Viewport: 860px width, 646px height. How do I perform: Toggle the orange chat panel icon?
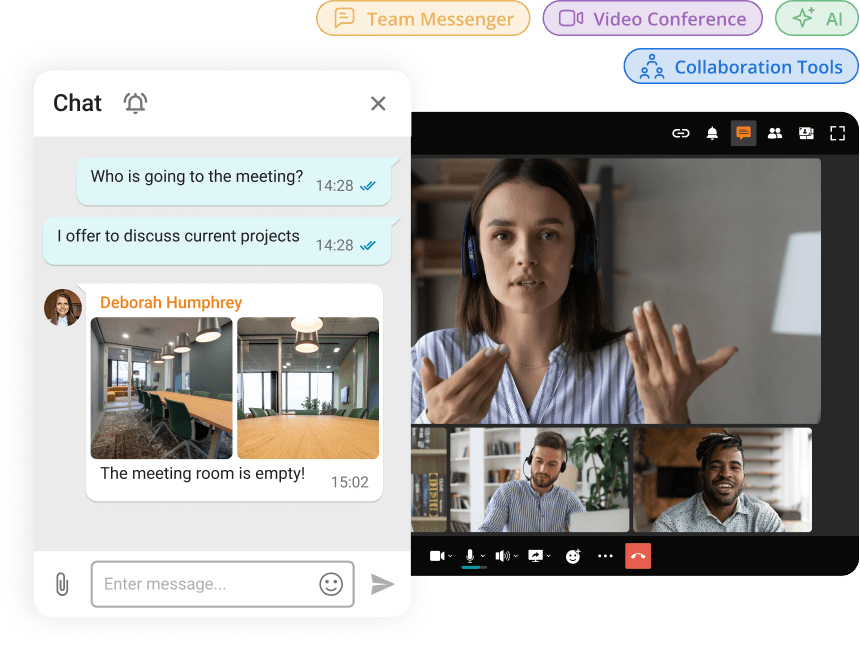point(743,133)
